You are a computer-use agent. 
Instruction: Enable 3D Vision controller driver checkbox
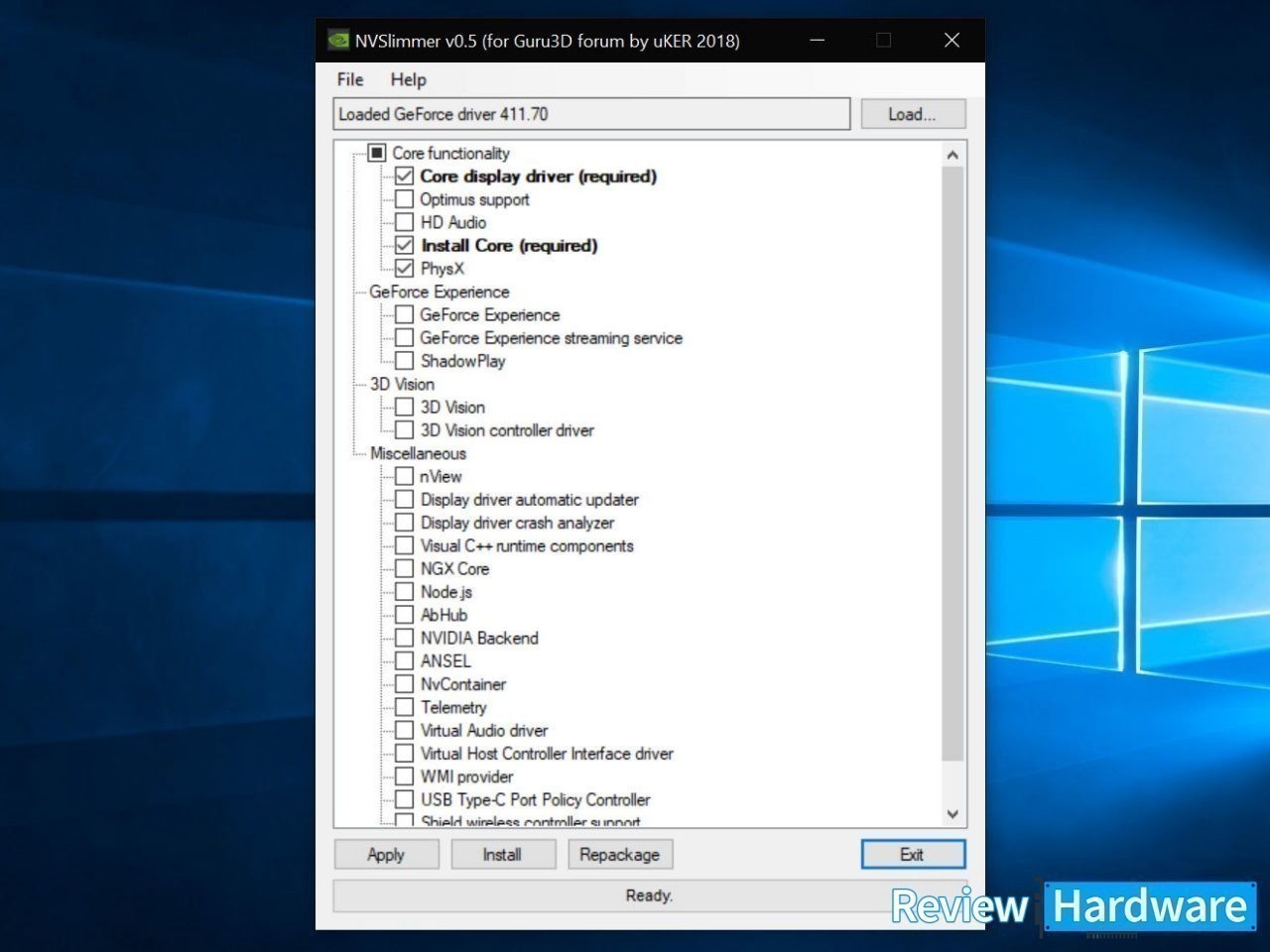(x=404, y=430)
